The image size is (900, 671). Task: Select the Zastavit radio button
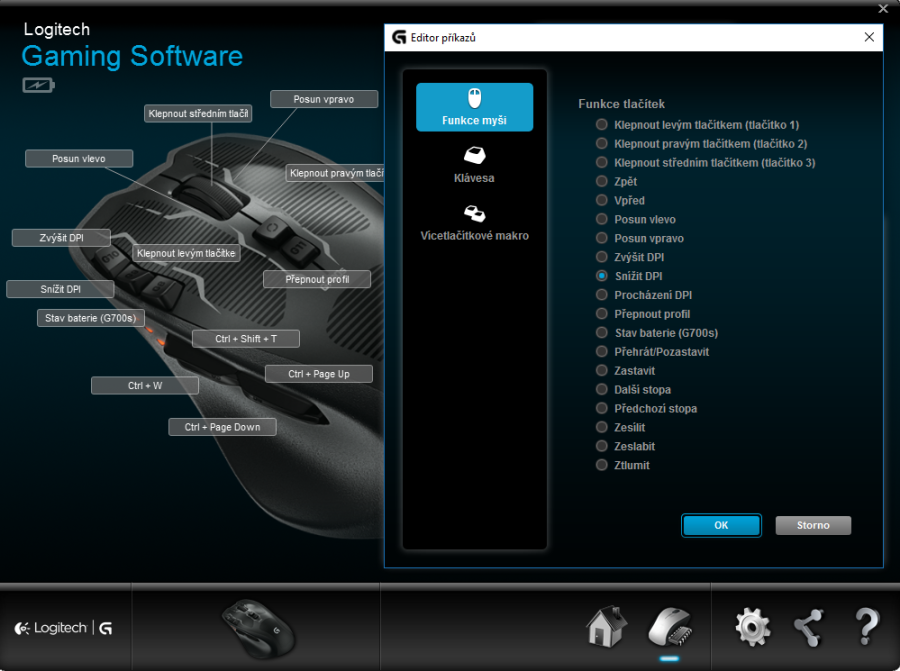point(602,371)
